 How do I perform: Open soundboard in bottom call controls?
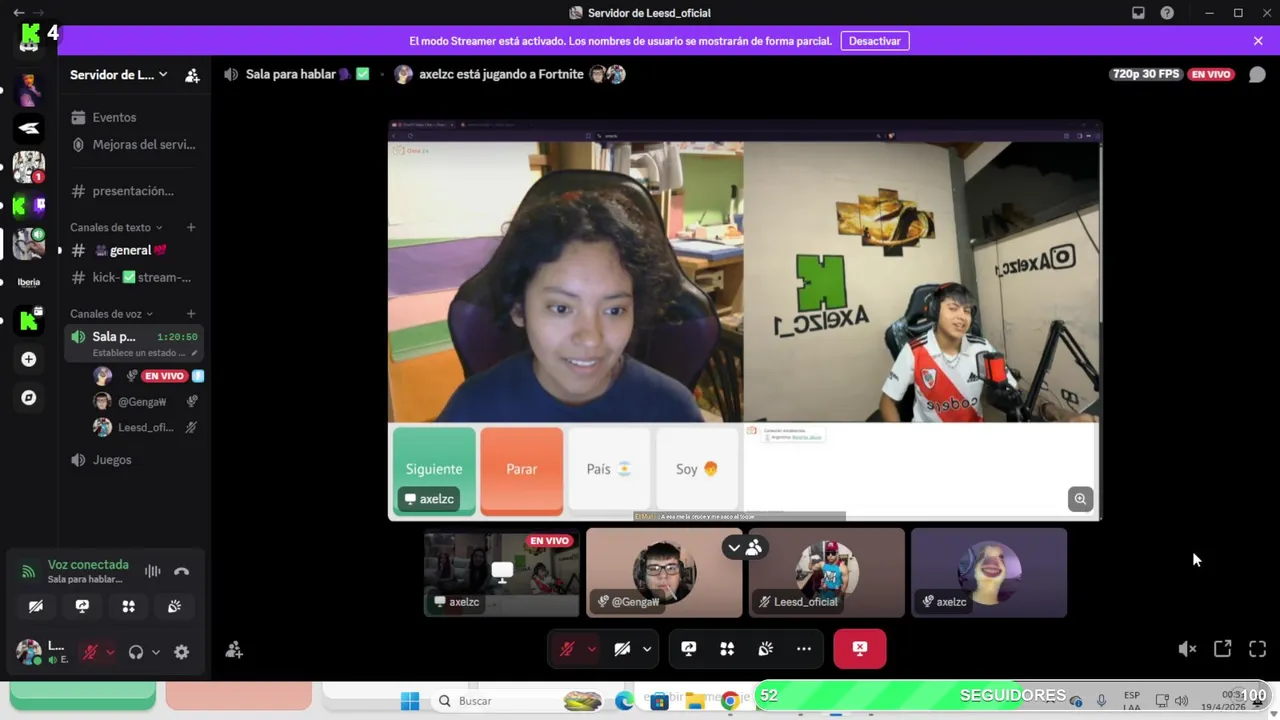tap(765, 649)
